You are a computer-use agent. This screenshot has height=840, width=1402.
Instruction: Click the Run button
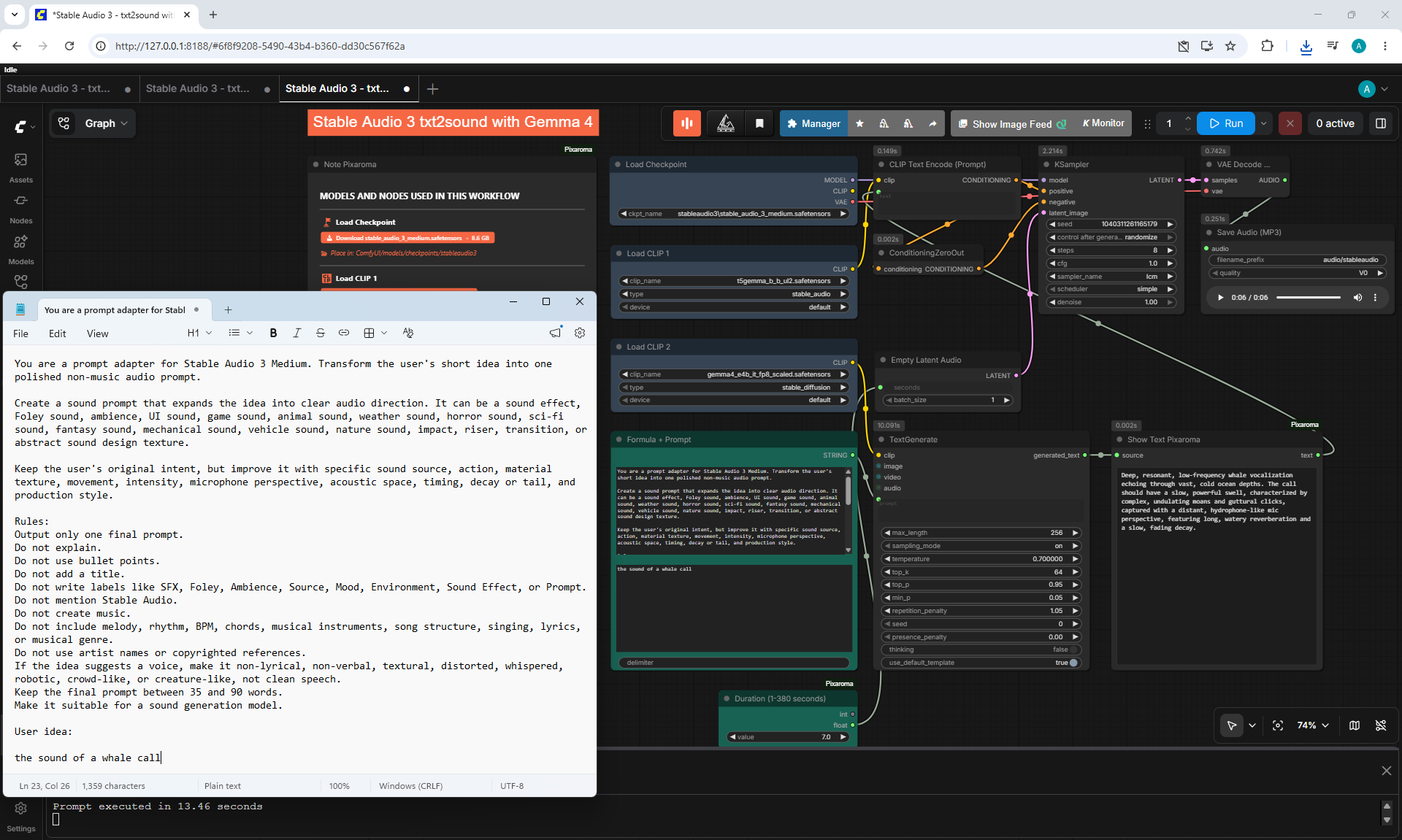(x=1226, y=123)
